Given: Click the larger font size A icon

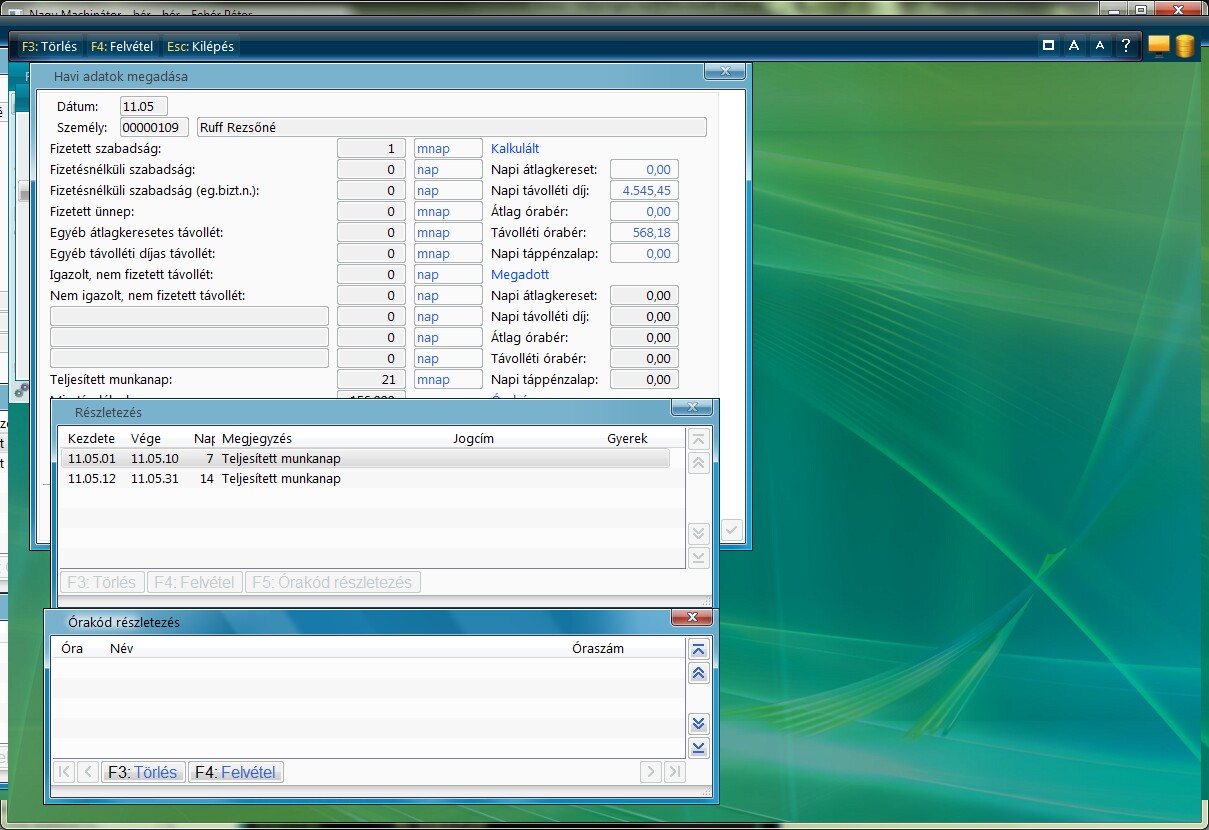Looking at the screenshot, I should pyautogui.click(x=1073, y=46).
